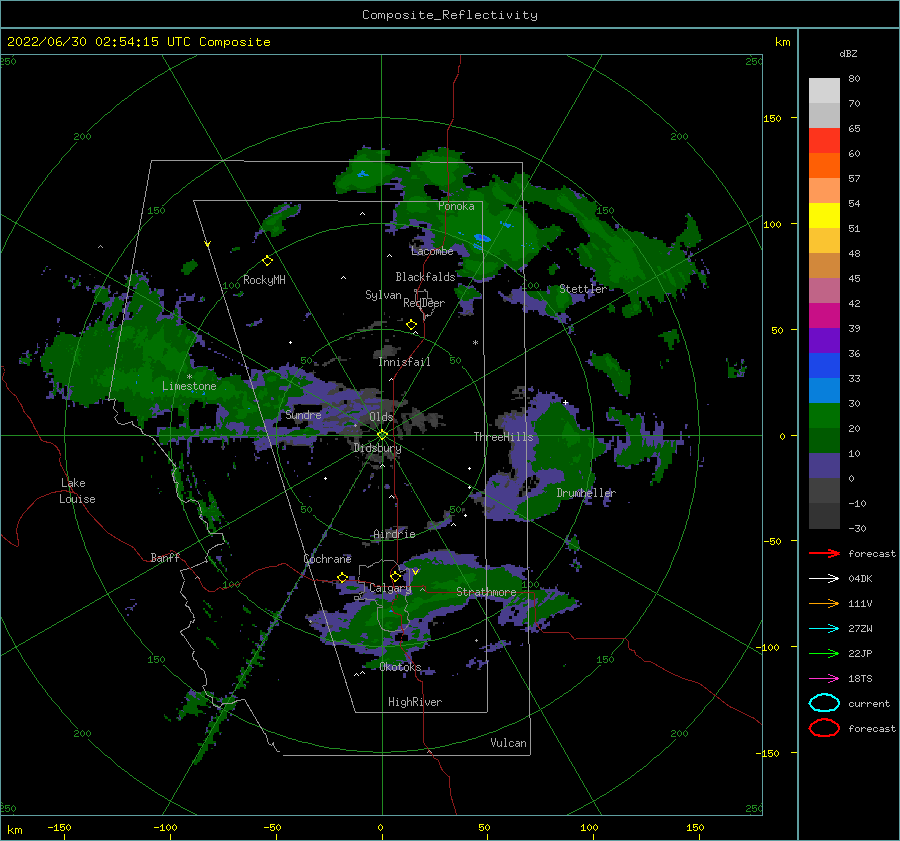Click the Airdrie city label
The image size is (900, 841).
394,534
